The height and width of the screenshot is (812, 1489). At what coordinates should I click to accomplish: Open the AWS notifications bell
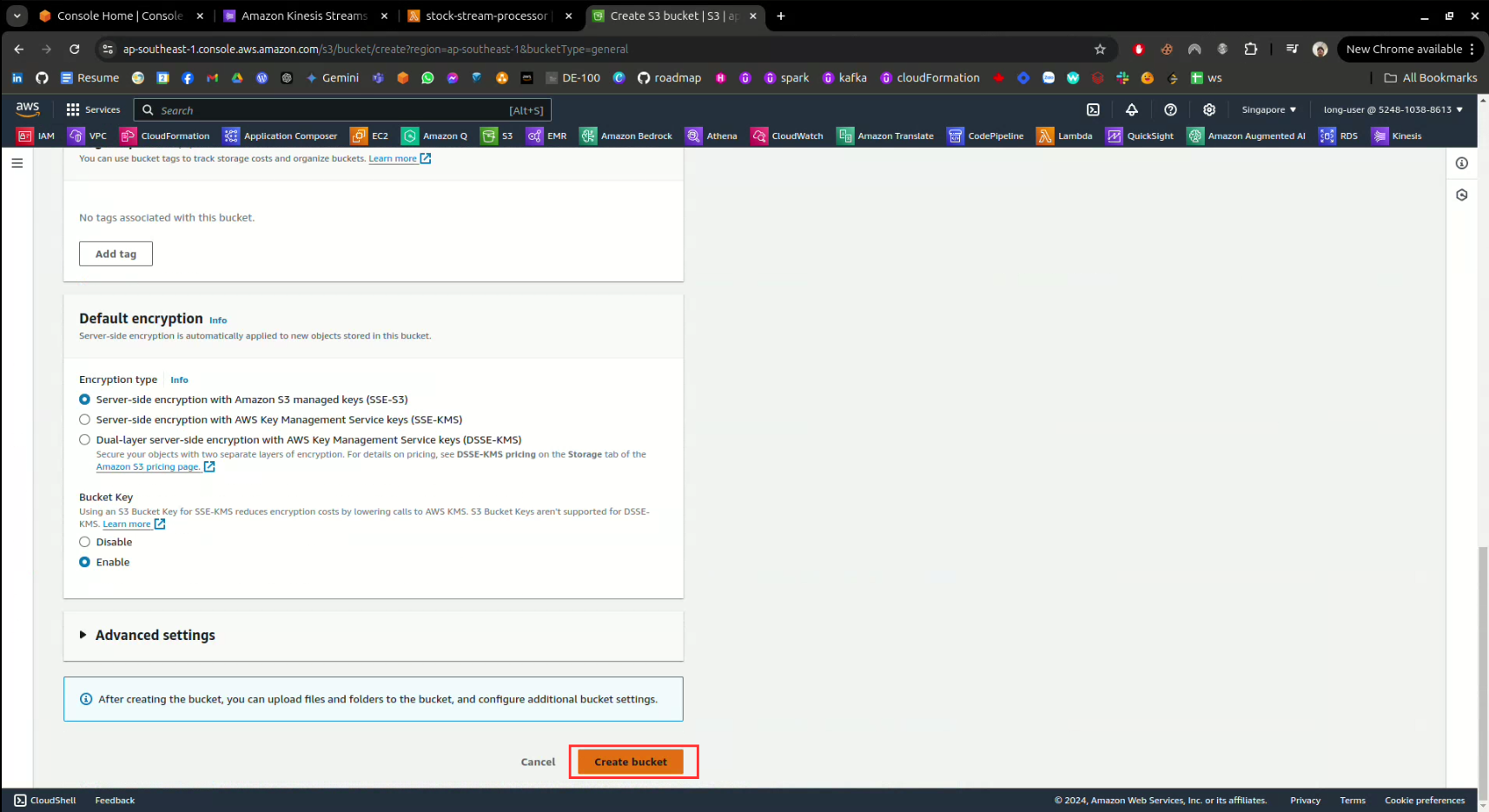[1131, 110]
